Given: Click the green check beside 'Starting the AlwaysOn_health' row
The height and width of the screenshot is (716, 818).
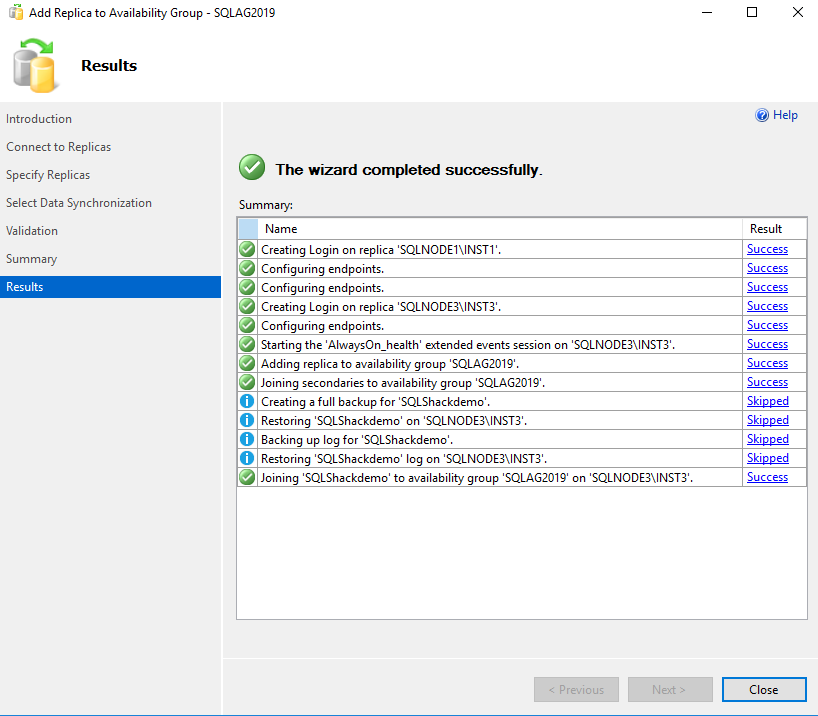Looking at the screenshot, I should [x=247, y=344].
